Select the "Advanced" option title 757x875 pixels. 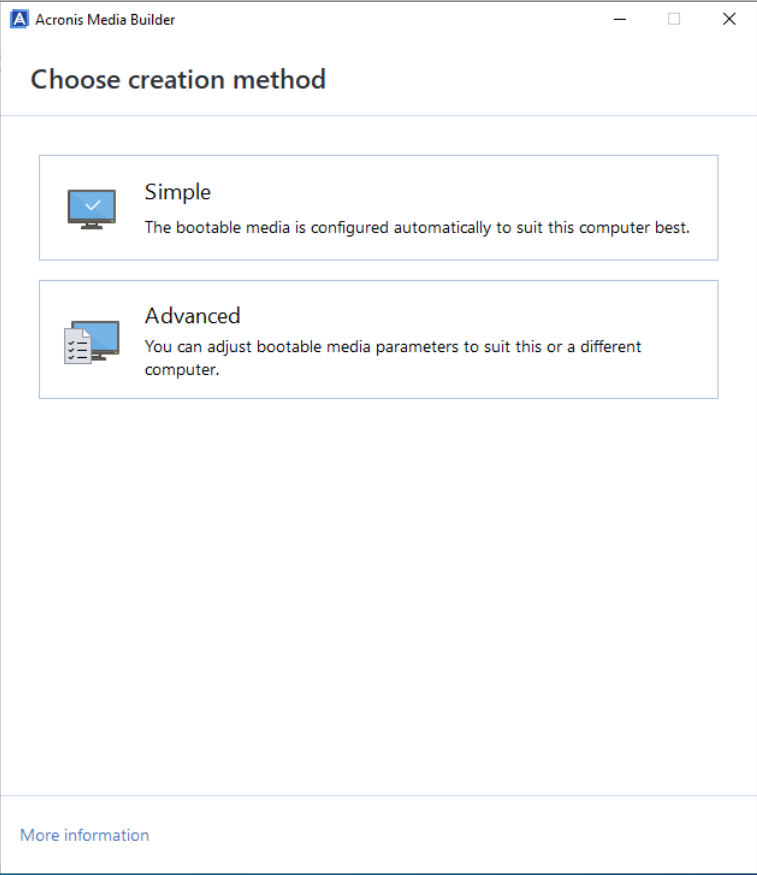pyautogui.click(x=192, y=316)
